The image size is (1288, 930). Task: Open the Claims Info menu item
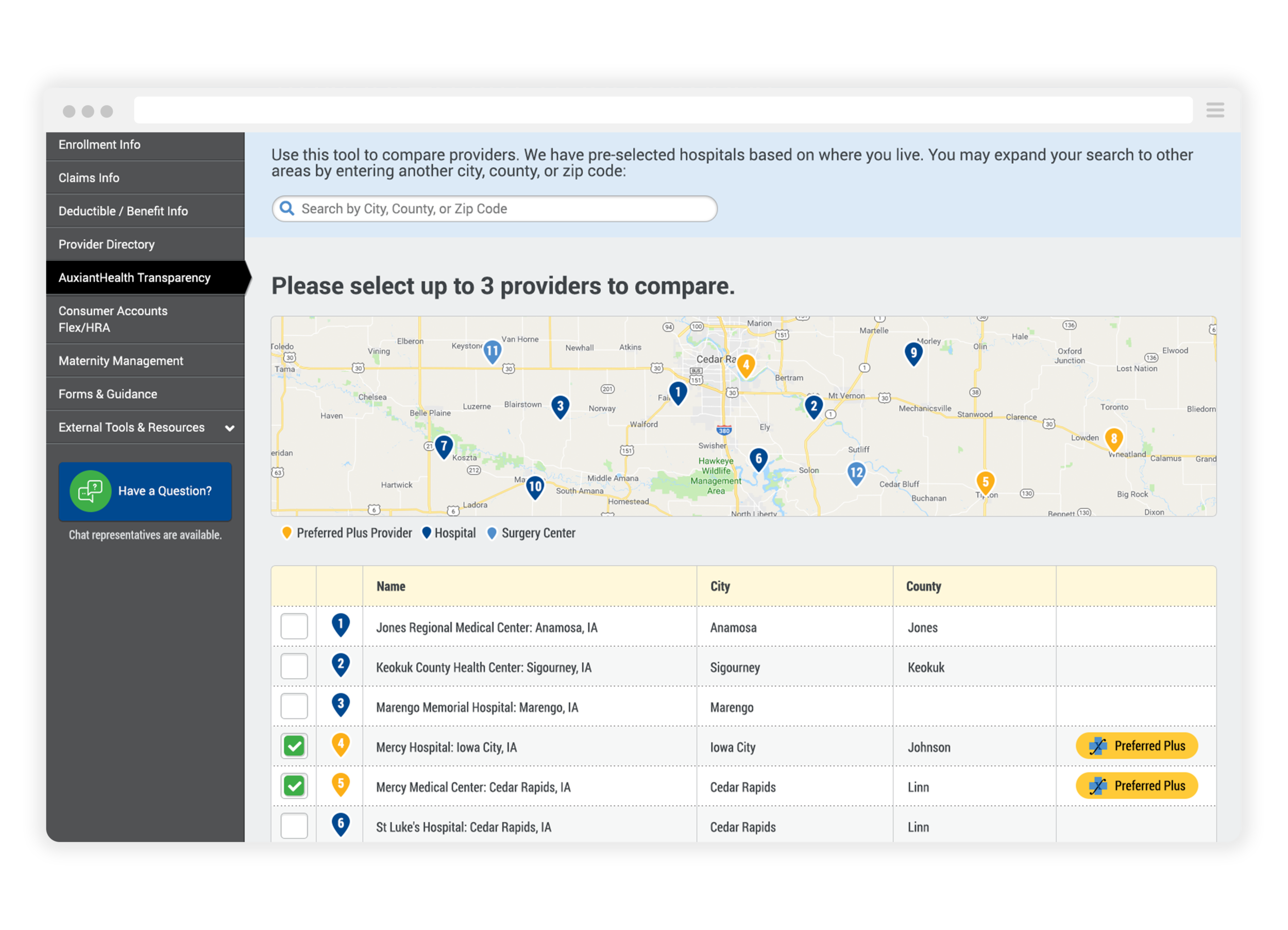pyautogui.click(x=89, y=177)
